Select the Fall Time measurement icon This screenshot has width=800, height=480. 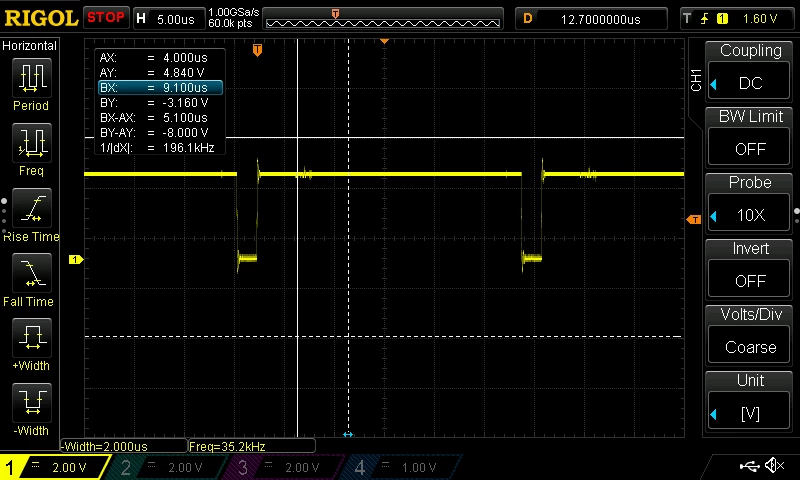[32, 273]
